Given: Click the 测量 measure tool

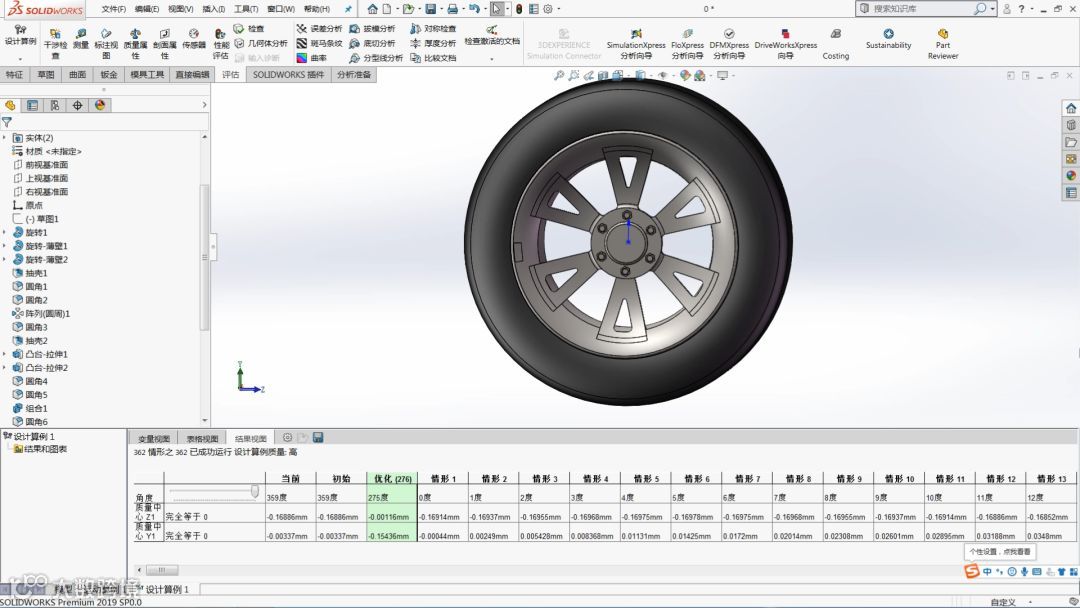Looking at the screenshot, I should (81, 39).
